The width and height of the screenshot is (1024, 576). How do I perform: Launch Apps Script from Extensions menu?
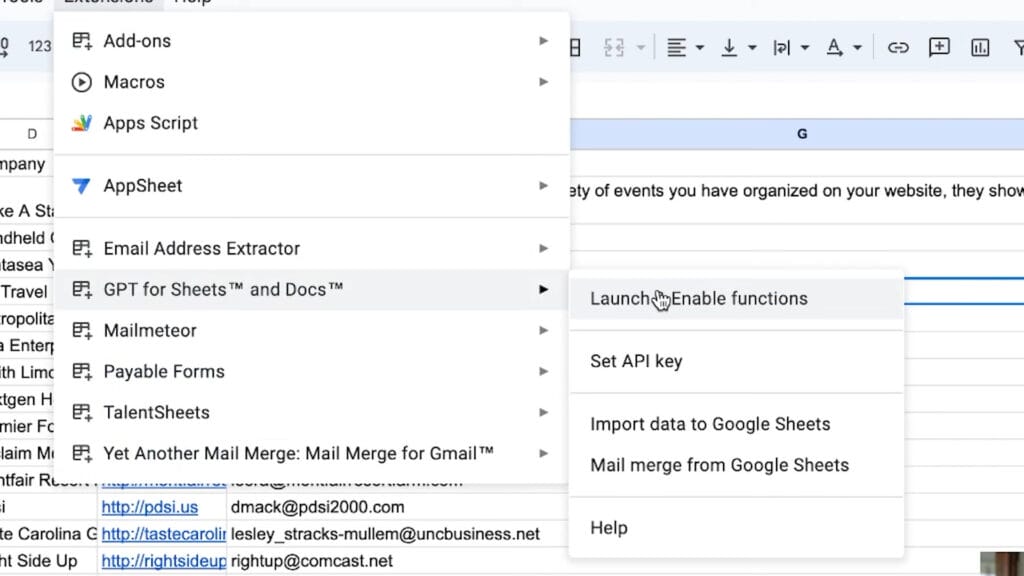point(312,123)
